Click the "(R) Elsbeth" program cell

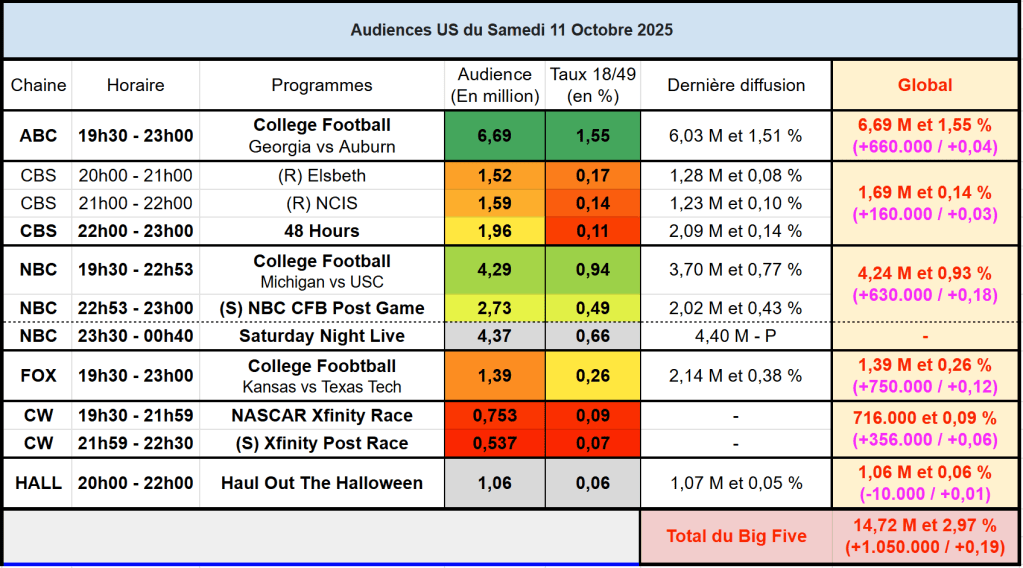click(322, 176)
